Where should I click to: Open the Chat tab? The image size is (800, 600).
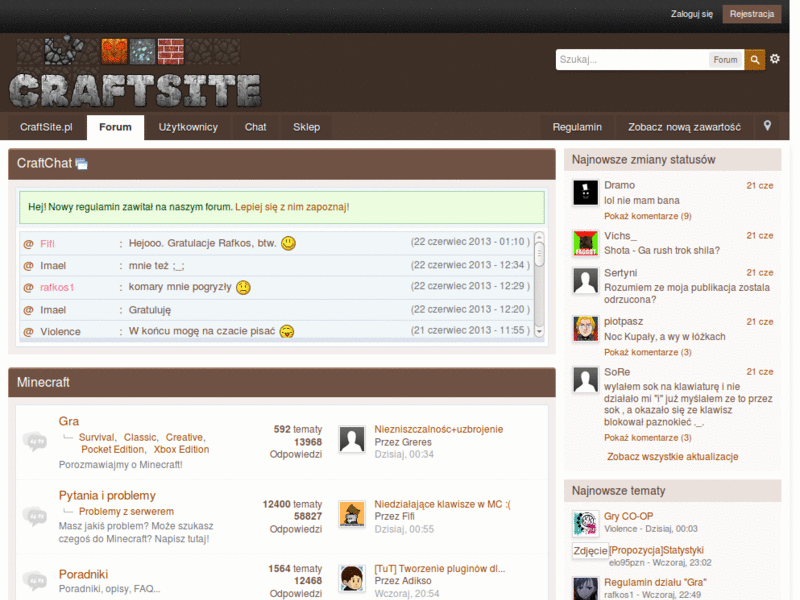click(x=255, y=127)
